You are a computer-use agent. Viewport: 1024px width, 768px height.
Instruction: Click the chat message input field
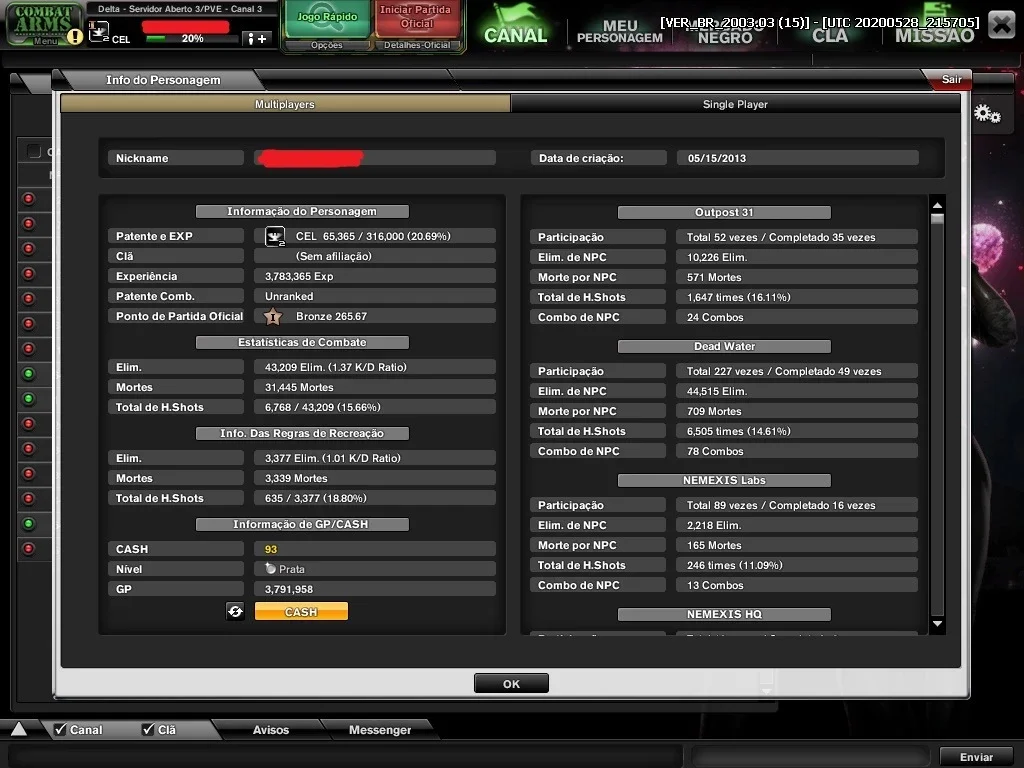click(346, 756)
